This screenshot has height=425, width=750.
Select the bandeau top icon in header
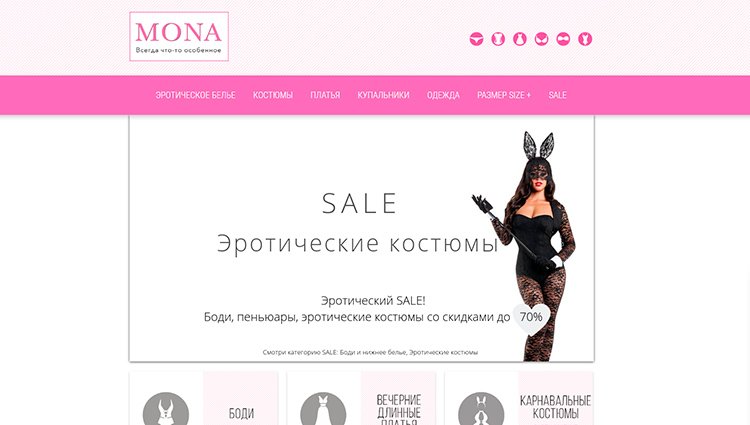563,39
